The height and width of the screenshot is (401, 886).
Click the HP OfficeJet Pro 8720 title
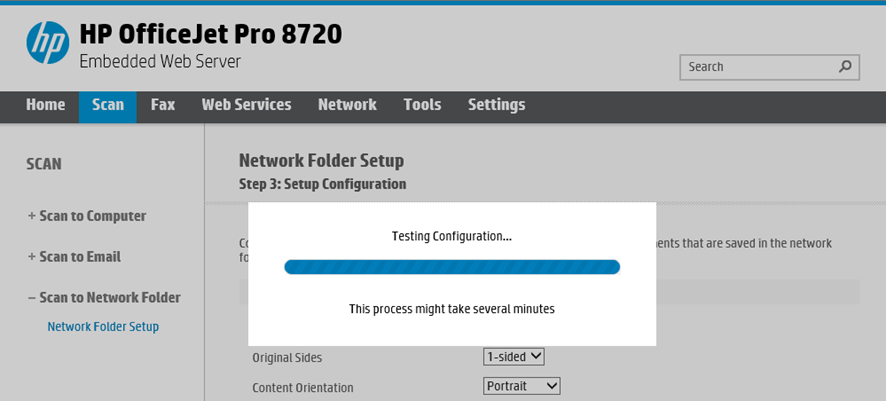[211, 34]
